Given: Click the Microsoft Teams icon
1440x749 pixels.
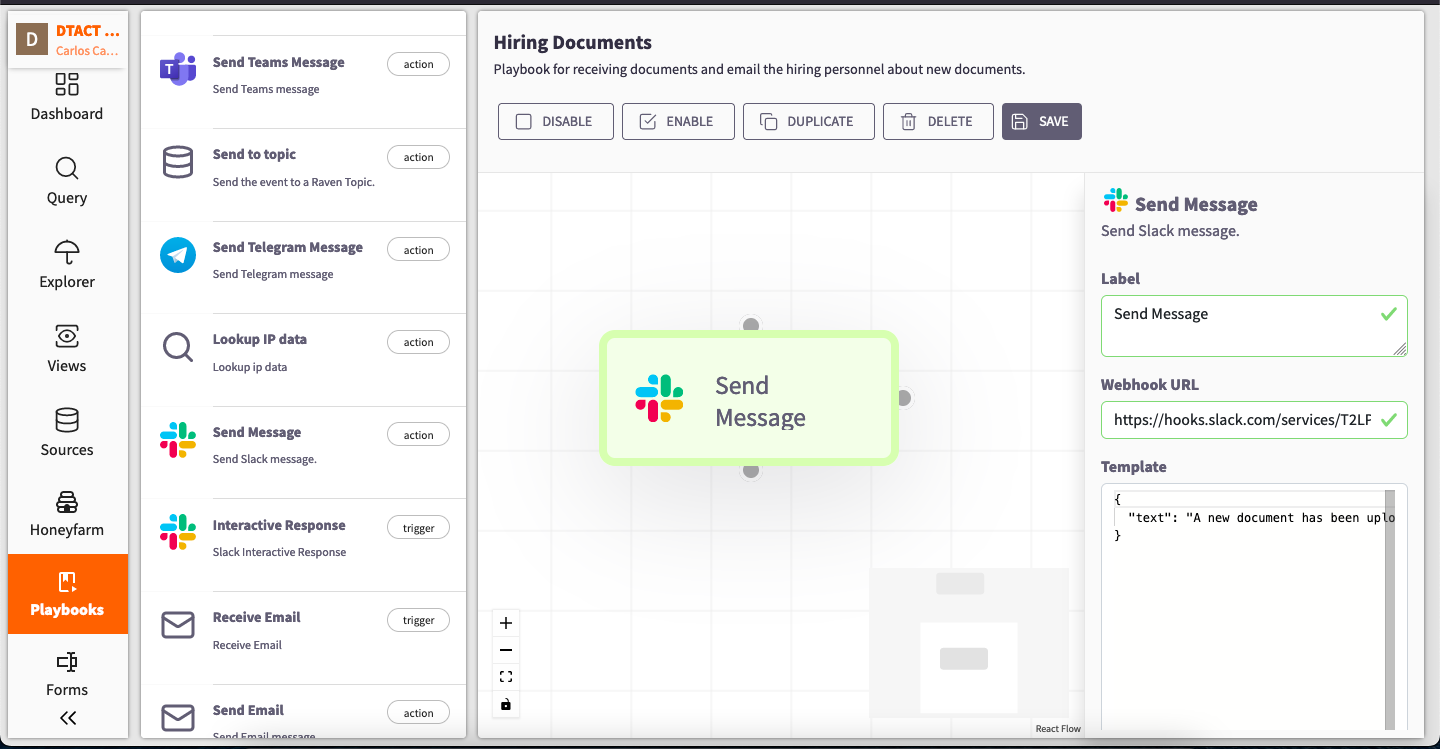Looking at the screenshot, I should (178, 69).
